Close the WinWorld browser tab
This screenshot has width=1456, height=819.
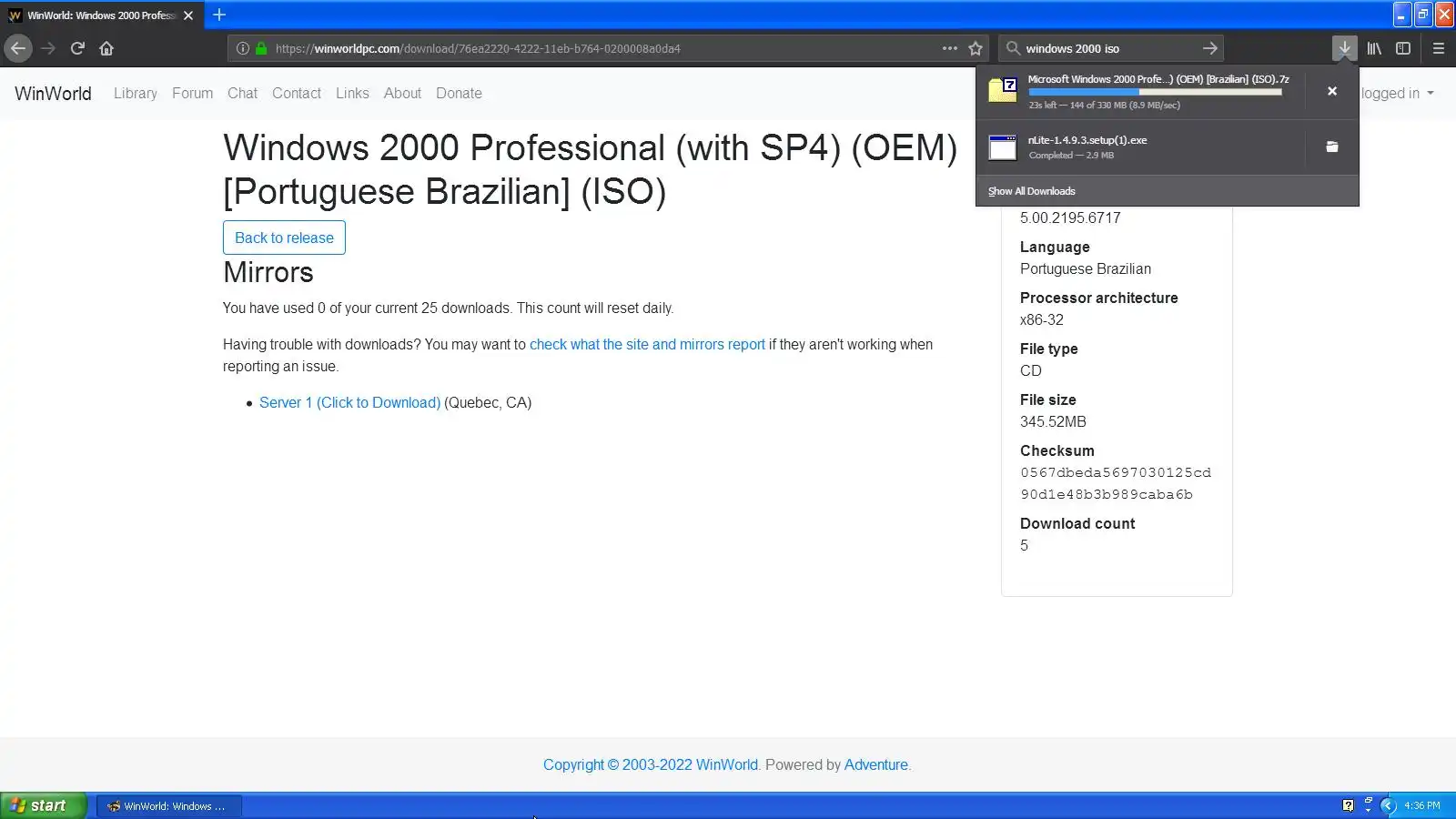coord(188,15)
